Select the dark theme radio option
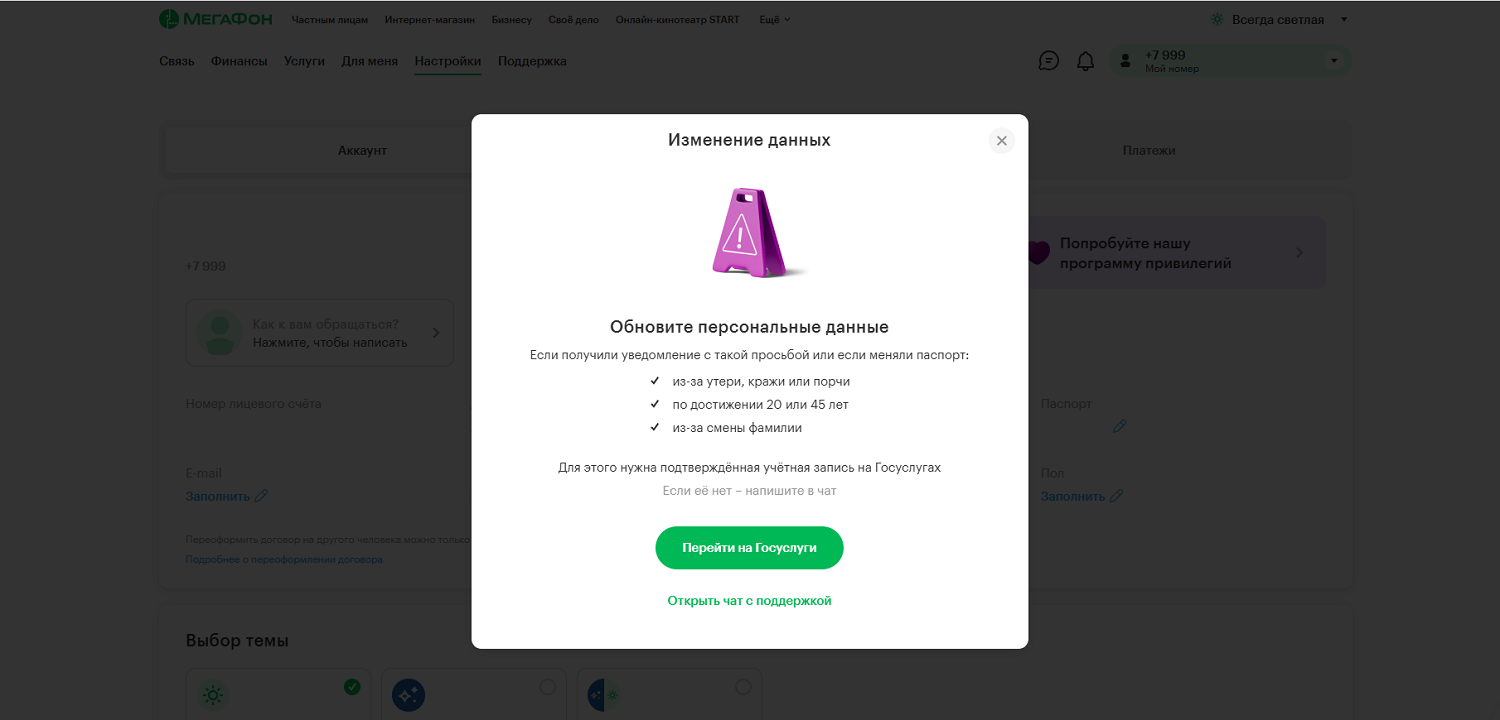Viewport: 1500px width, 720px height. [x=547, y=687]
